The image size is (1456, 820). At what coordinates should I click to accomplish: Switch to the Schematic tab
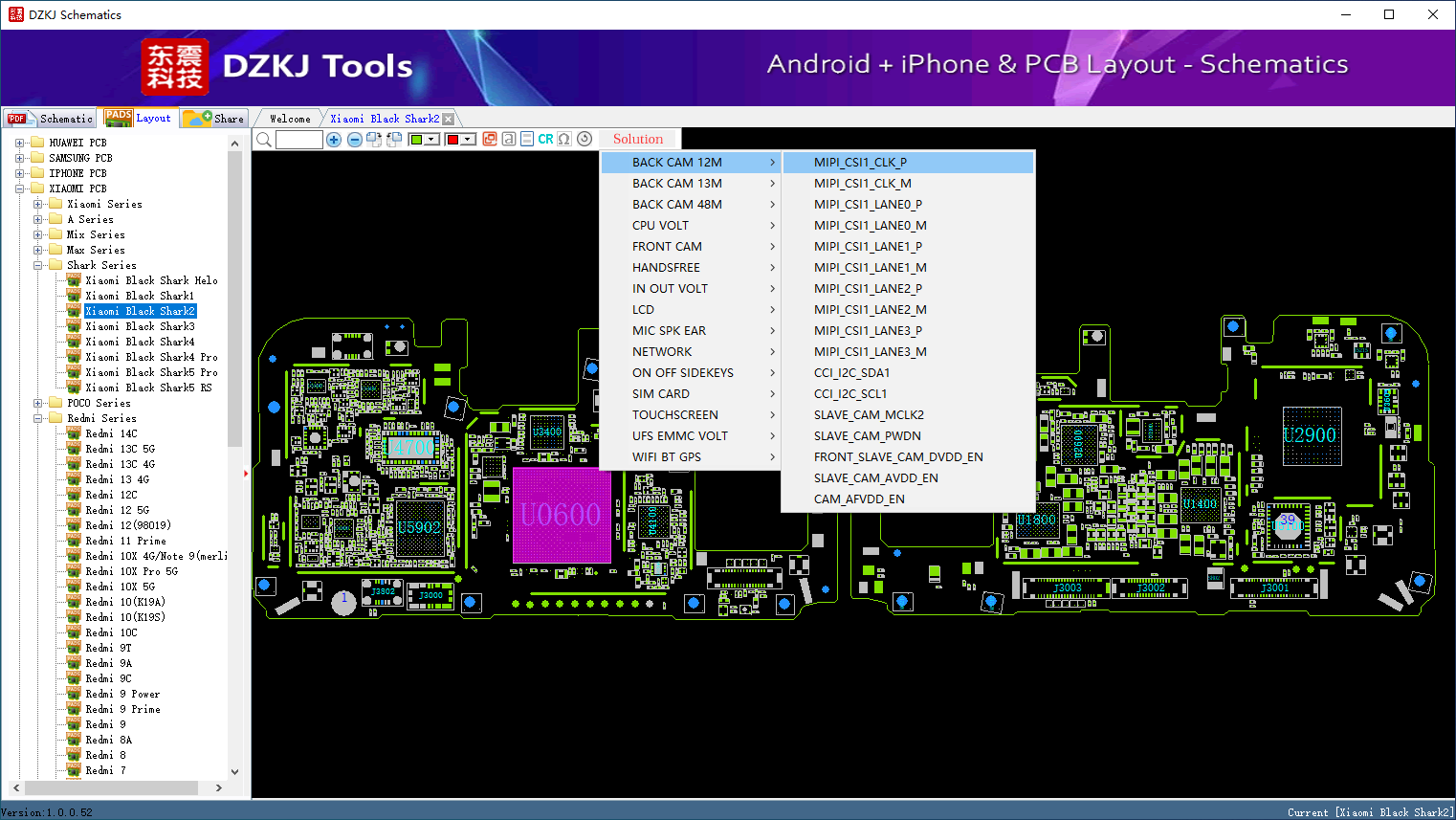pyautogui.click(x=51, y=119)
